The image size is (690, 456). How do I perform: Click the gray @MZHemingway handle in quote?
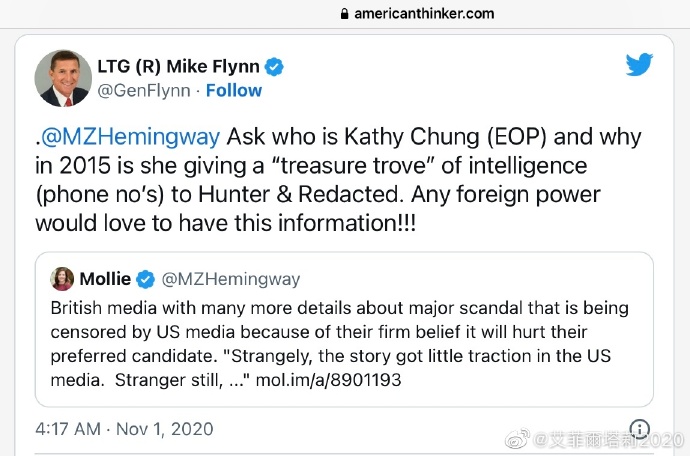coord(230,278)
